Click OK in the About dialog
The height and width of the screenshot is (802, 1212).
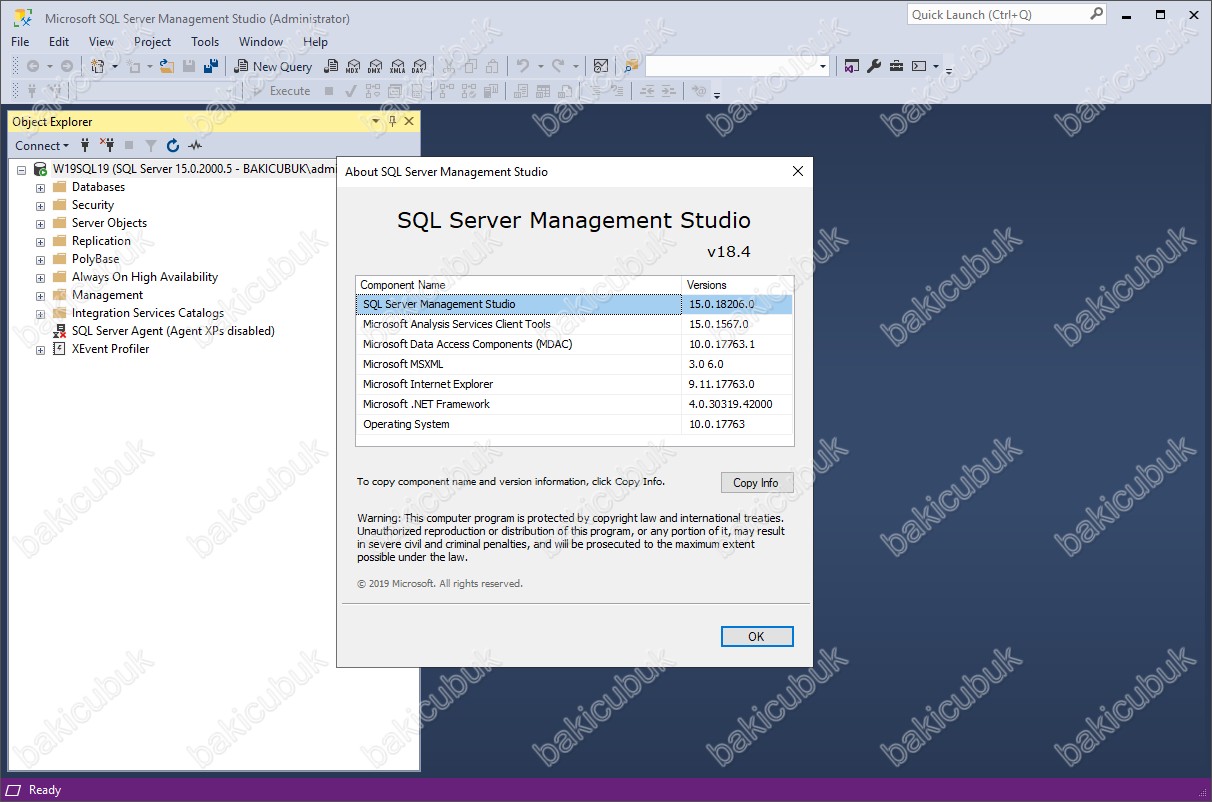tap(756, 636)
